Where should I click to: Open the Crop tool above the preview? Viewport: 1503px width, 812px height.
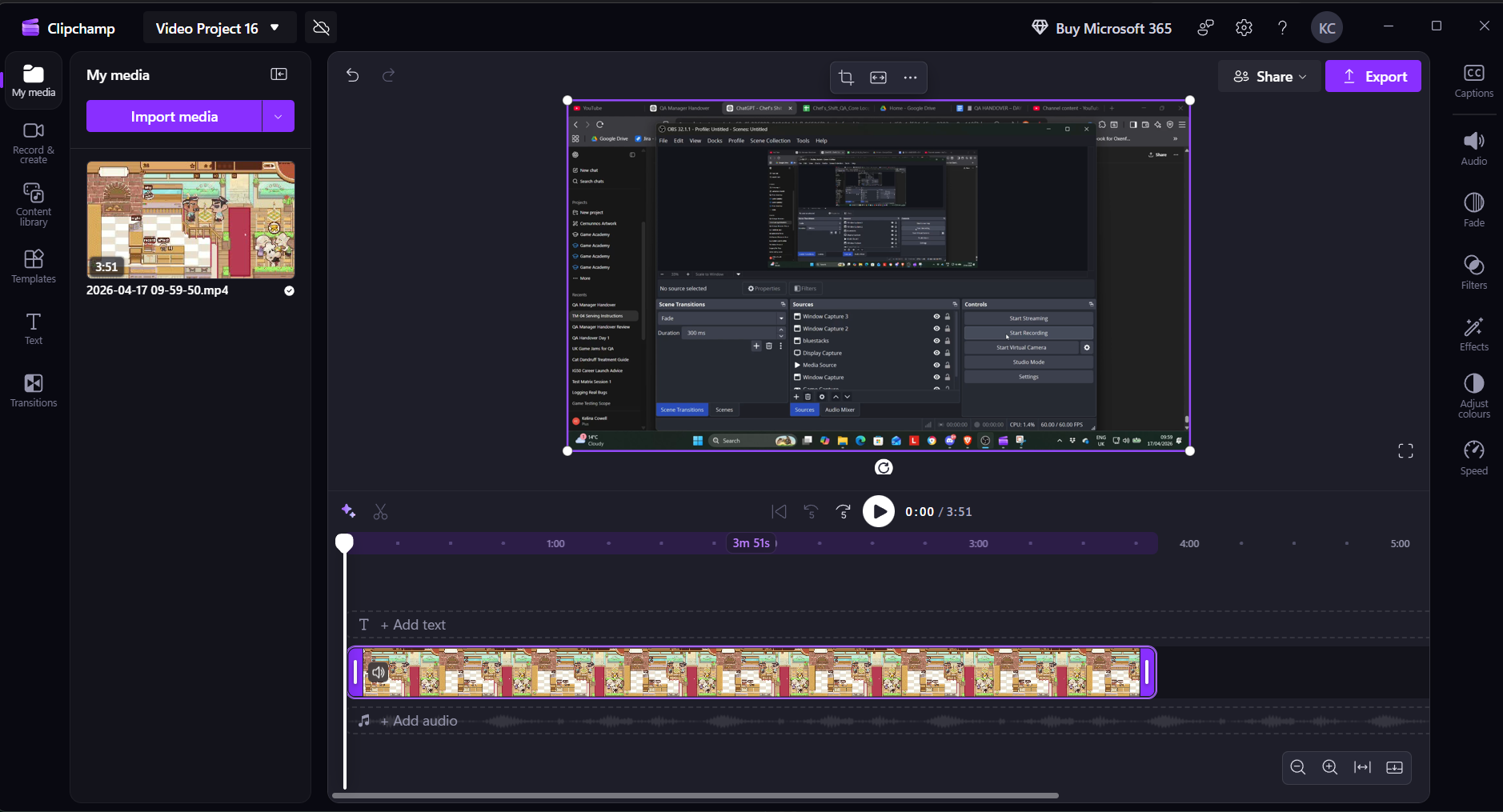(x=846, y=78)
